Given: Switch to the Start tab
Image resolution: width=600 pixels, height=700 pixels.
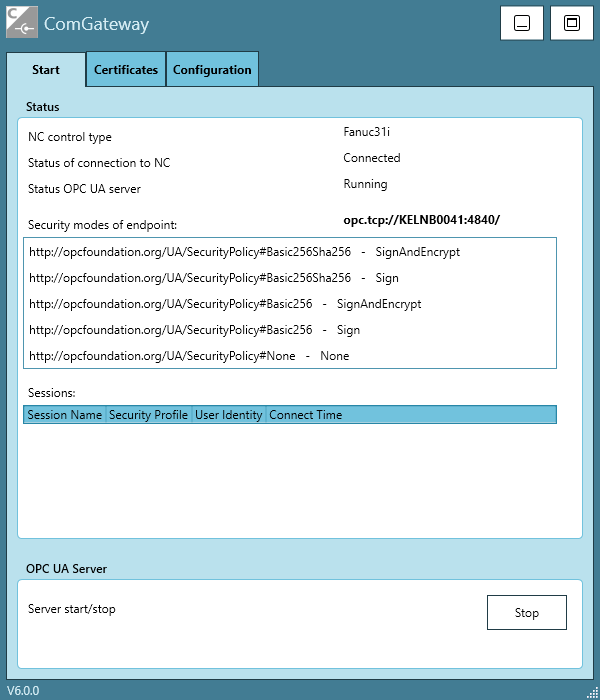Looking at the screenshot, I should 46,70.
